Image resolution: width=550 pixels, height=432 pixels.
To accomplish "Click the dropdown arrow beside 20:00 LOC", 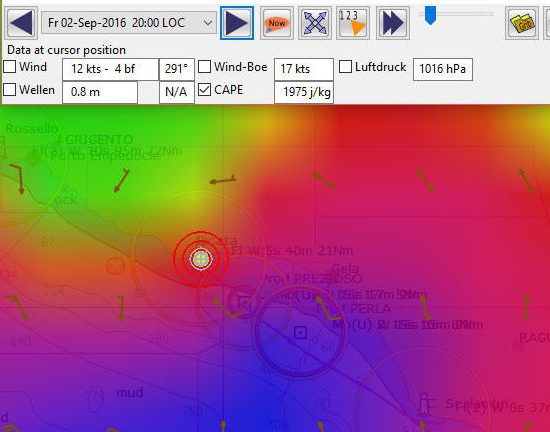I will coord(208,23).
